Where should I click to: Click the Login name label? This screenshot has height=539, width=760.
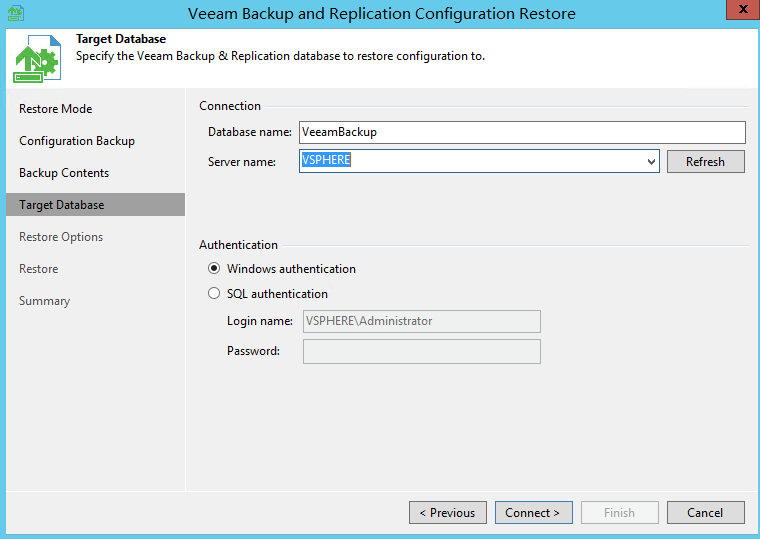[x=260, y=321]
